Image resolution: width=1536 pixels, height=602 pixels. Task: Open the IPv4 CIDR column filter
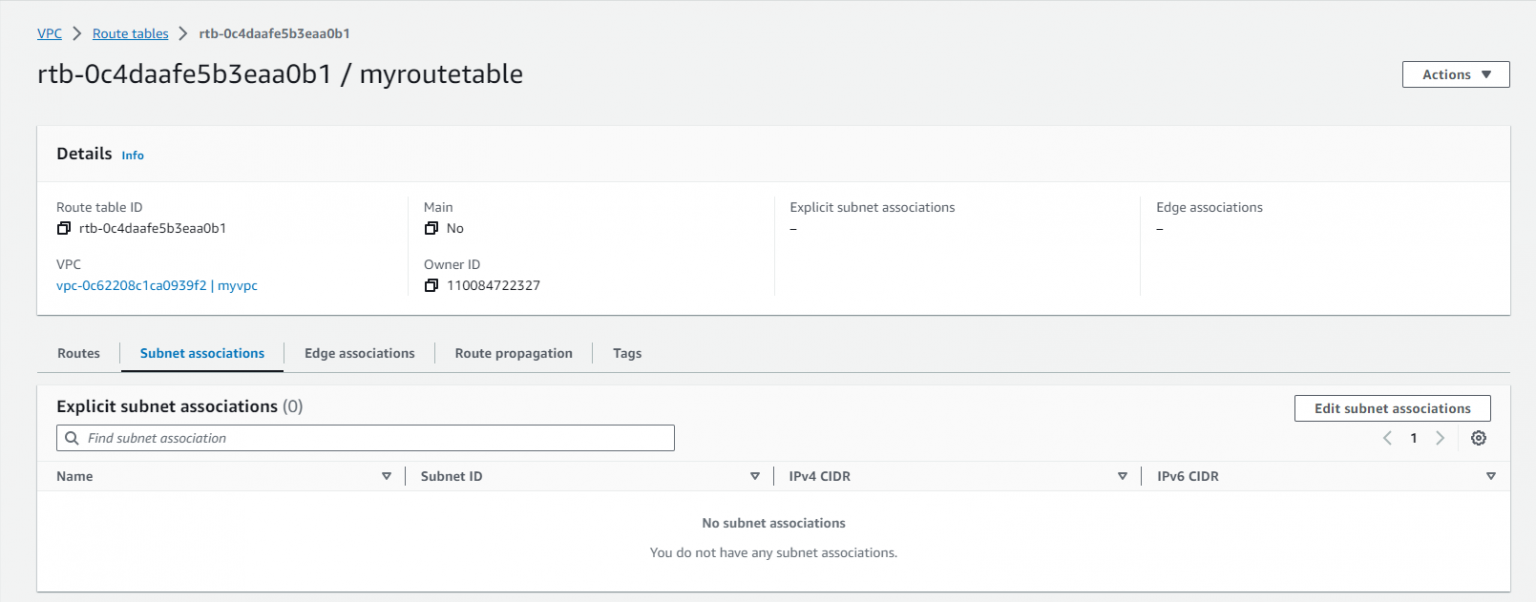[1122, 476]
